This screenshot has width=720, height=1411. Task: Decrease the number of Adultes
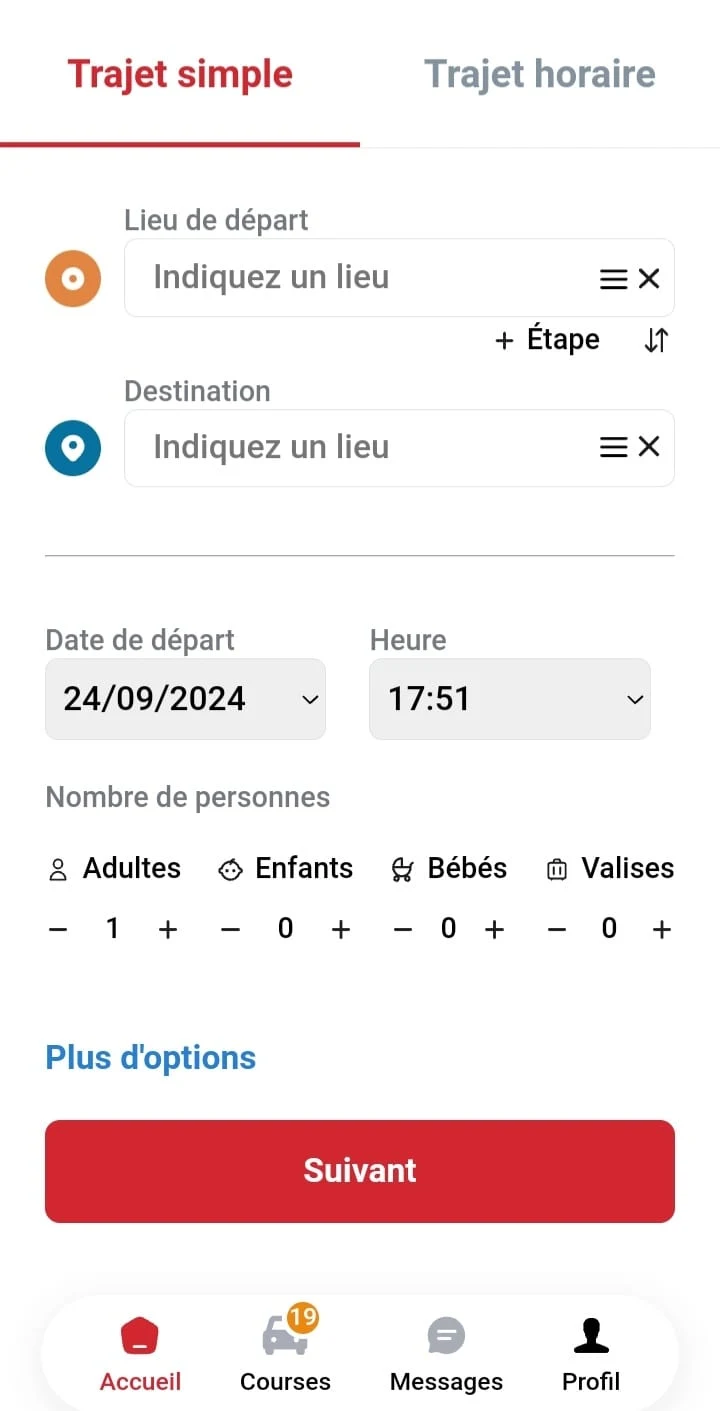point(58,929)
